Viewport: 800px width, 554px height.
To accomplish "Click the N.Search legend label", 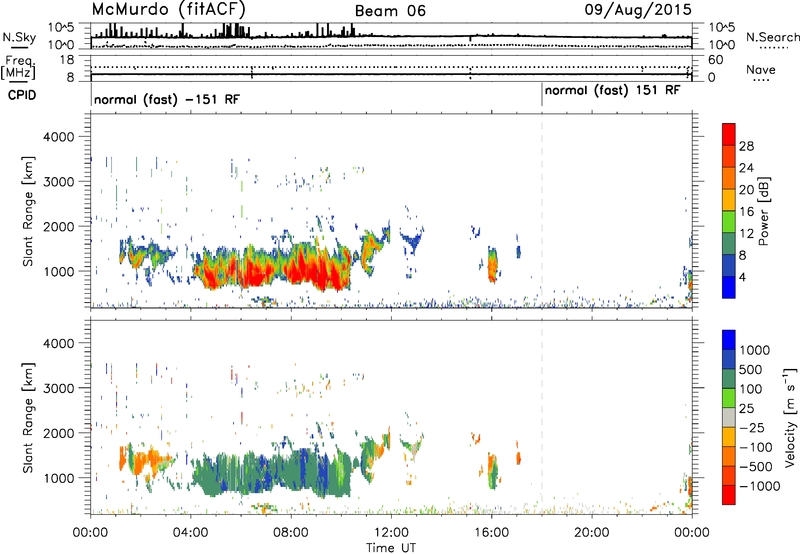I will (772, 37).
